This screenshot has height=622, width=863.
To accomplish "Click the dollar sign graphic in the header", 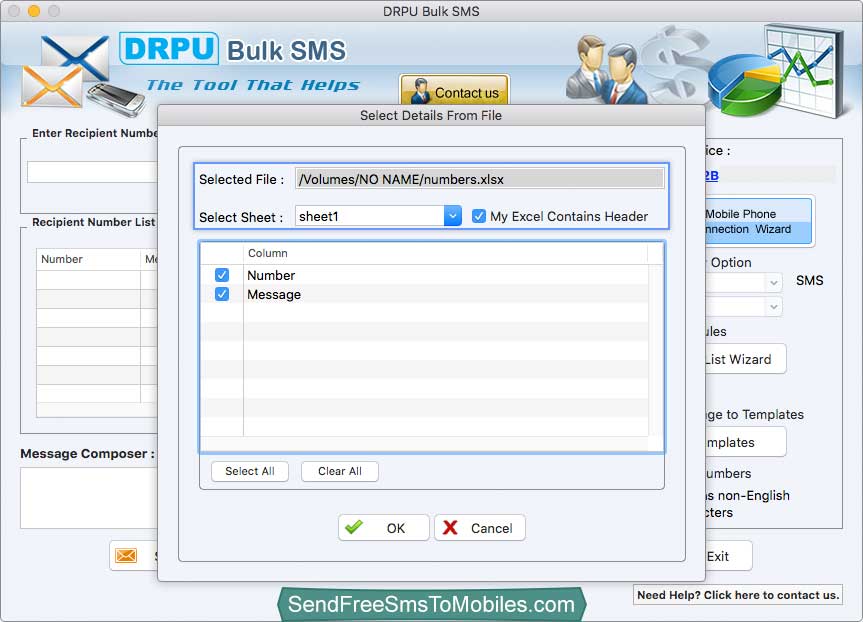I will point(676,63).
